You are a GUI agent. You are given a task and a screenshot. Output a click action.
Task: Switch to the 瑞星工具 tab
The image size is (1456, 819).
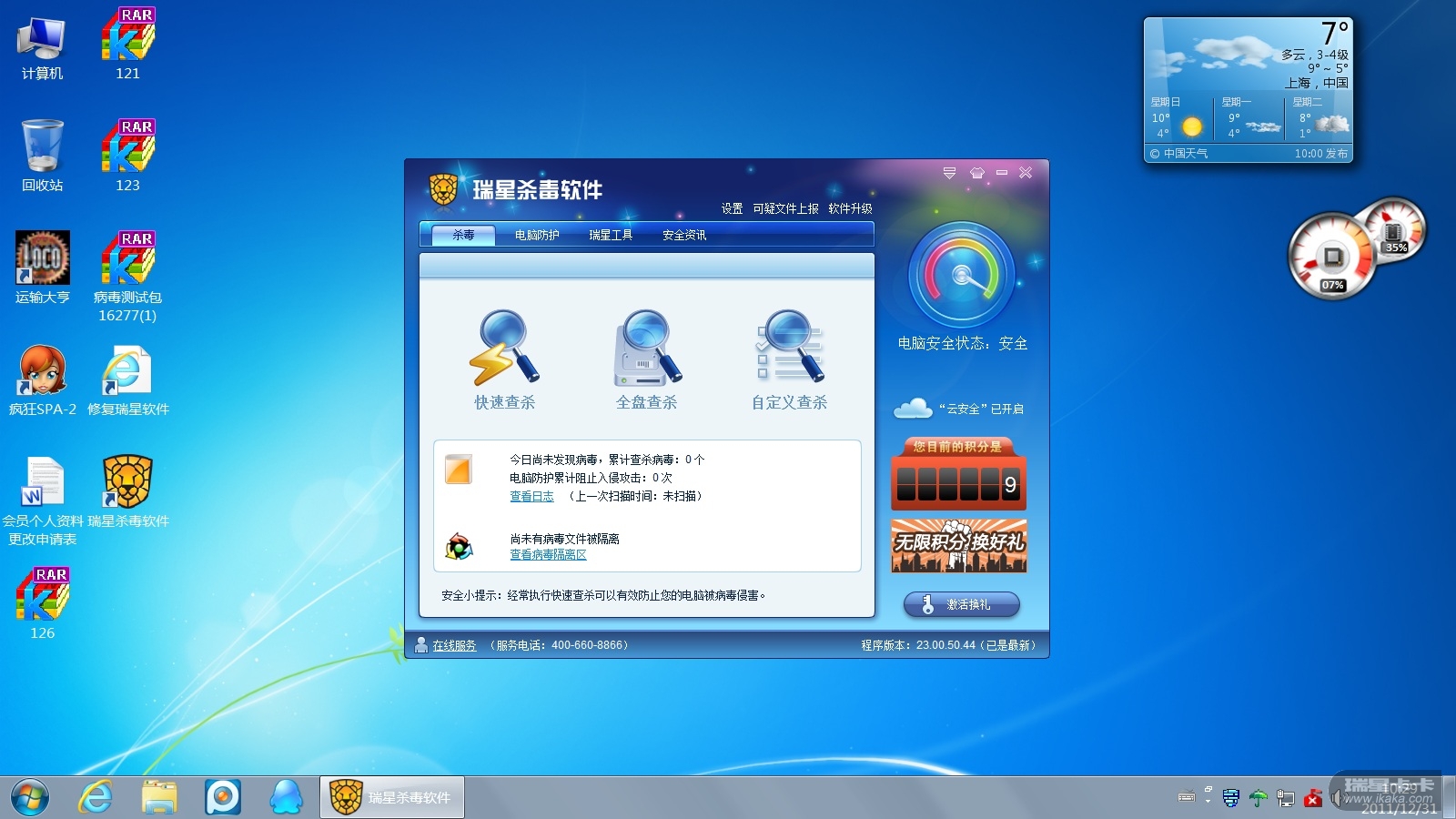pyautogui.click(x=611, y=235)
